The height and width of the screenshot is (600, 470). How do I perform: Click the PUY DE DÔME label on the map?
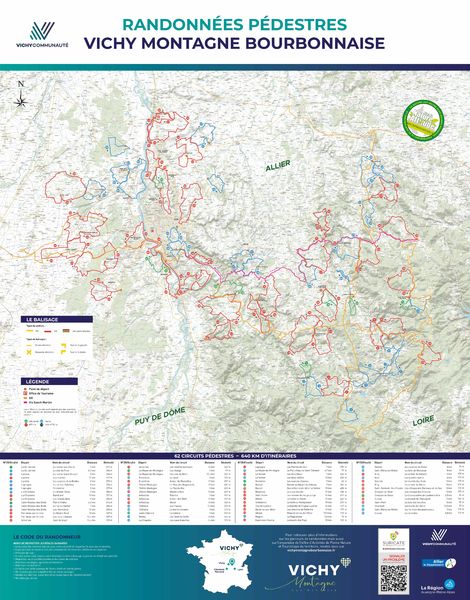point(160,416)
